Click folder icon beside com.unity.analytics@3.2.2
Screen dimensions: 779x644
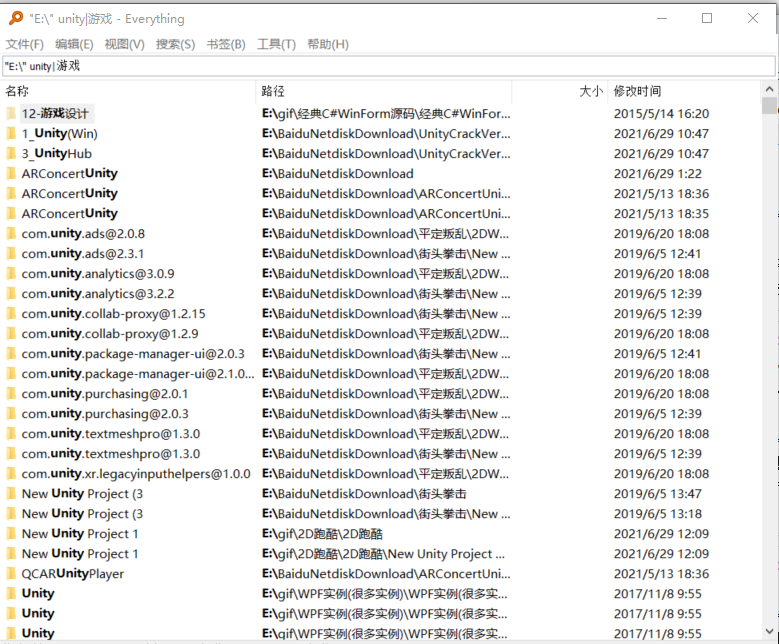click(x=11, y=294)
